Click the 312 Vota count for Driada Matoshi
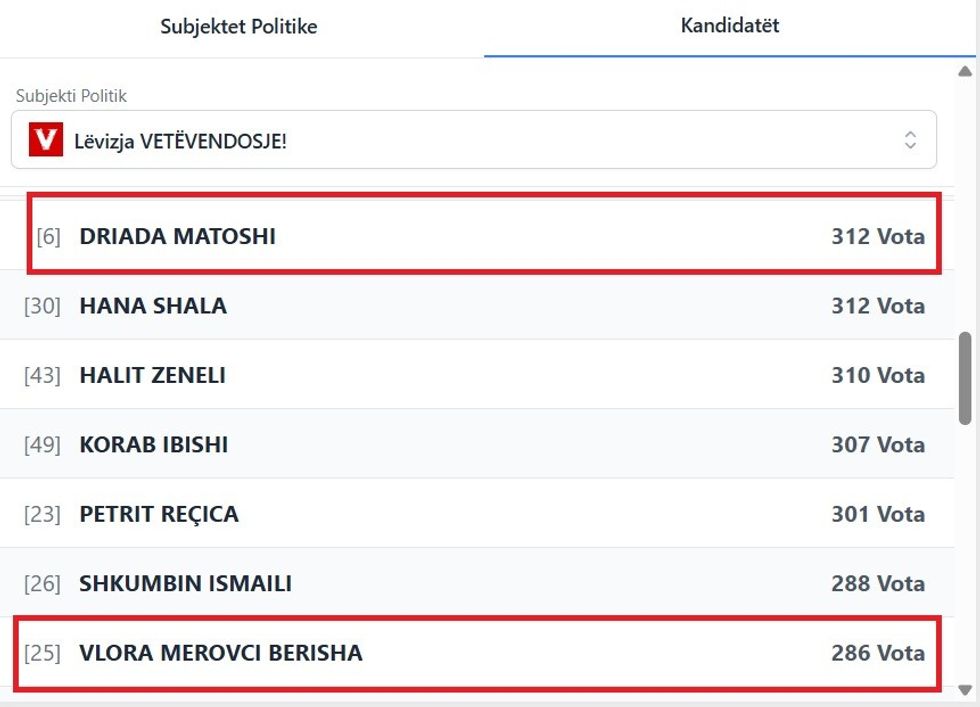 pos(877,237)
